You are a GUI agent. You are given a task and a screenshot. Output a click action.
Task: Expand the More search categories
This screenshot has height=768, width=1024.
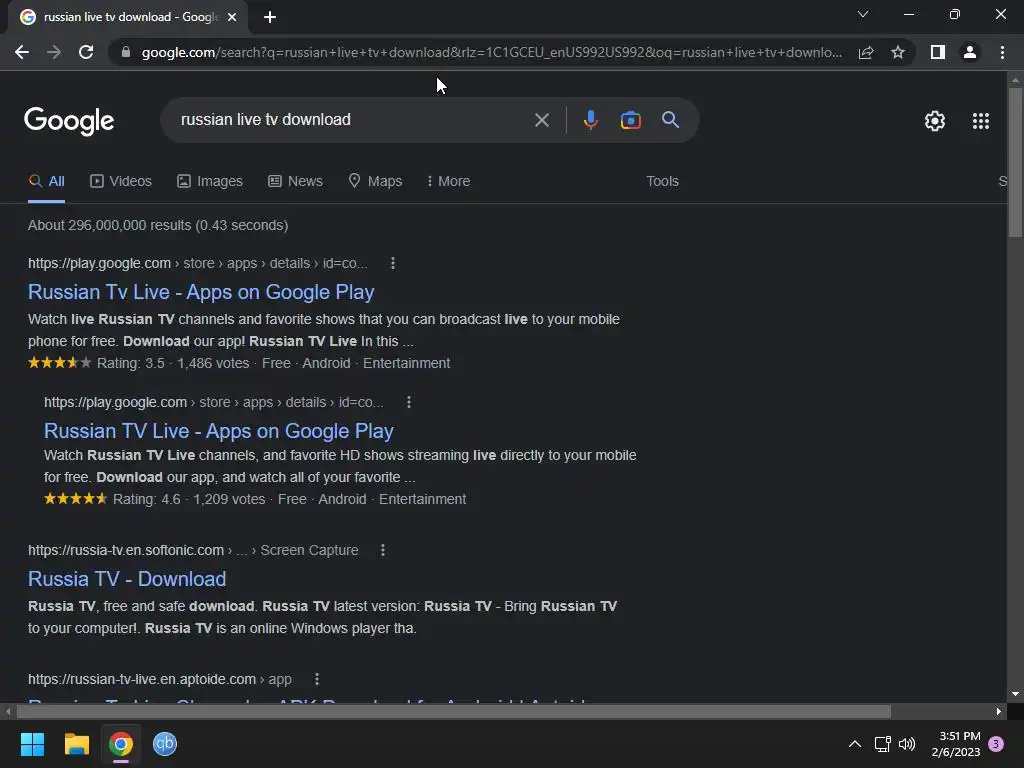point(448,181)
